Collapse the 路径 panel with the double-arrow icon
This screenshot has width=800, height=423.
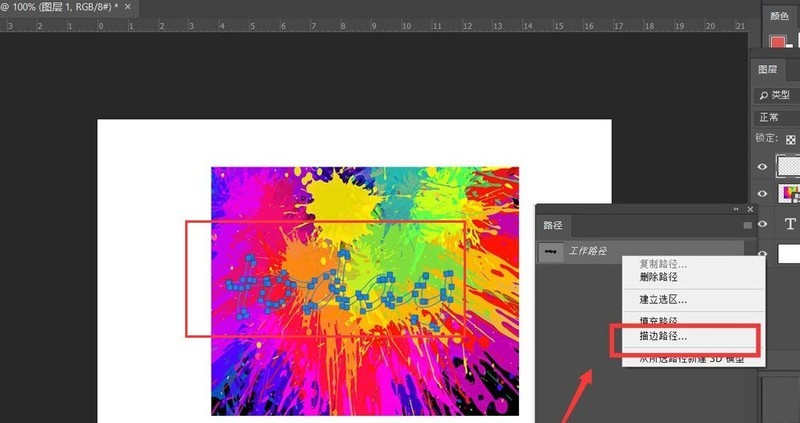736,209
